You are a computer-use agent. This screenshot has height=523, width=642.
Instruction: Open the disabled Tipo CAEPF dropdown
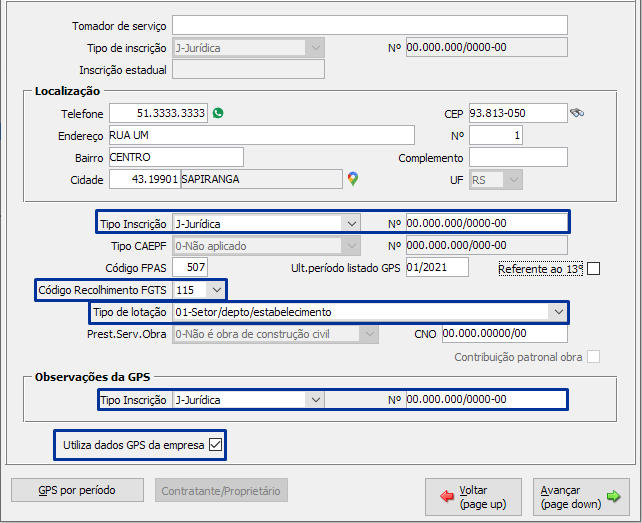click(267, 246)
